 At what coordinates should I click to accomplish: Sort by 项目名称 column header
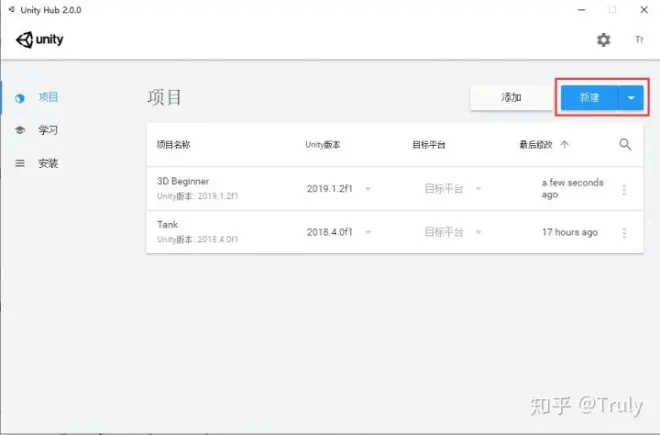click(x=173, y=145)
